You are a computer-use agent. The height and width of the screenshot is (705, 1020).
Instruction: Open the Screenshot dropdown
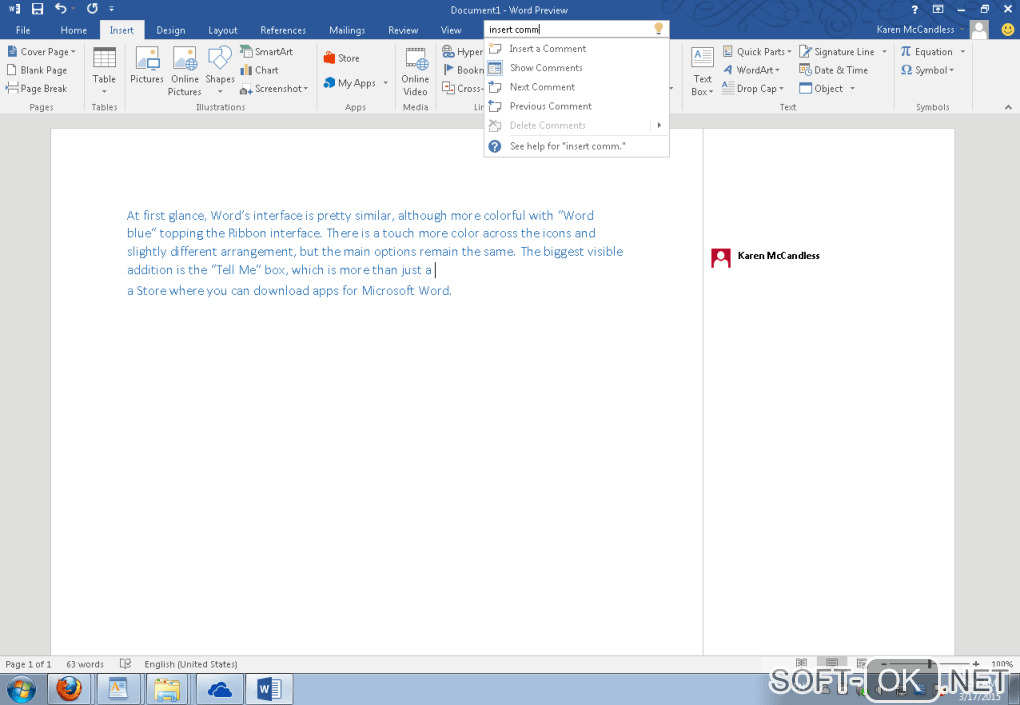(274, 88)
